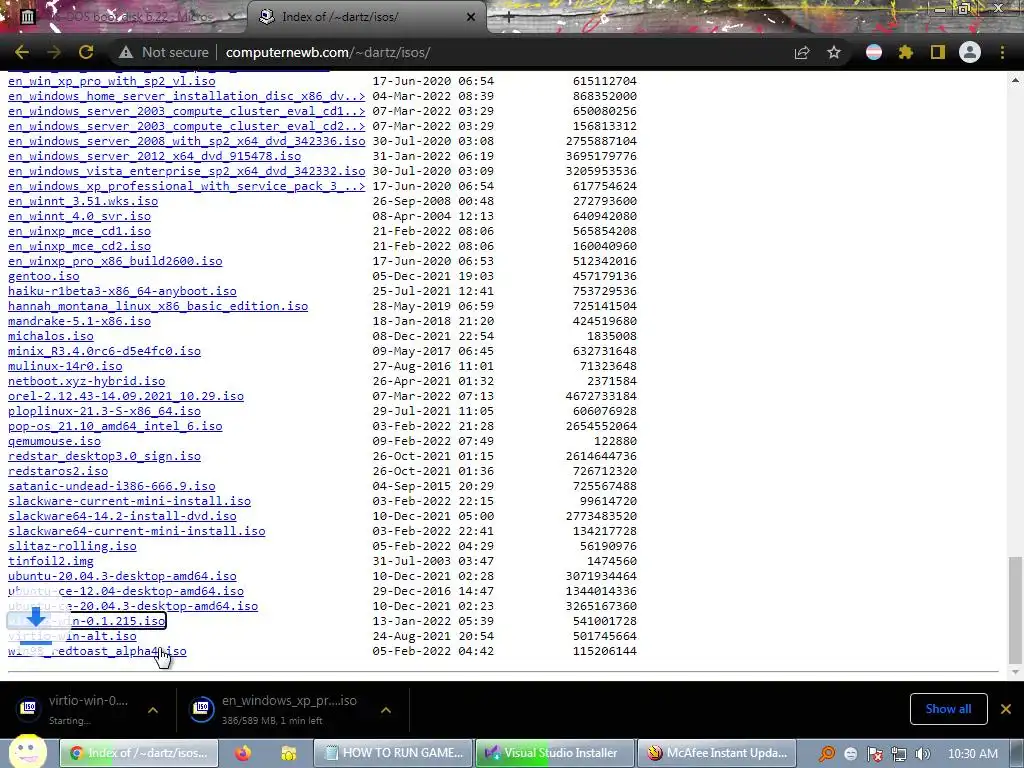Click Show all downloads button

coord(948,709)
